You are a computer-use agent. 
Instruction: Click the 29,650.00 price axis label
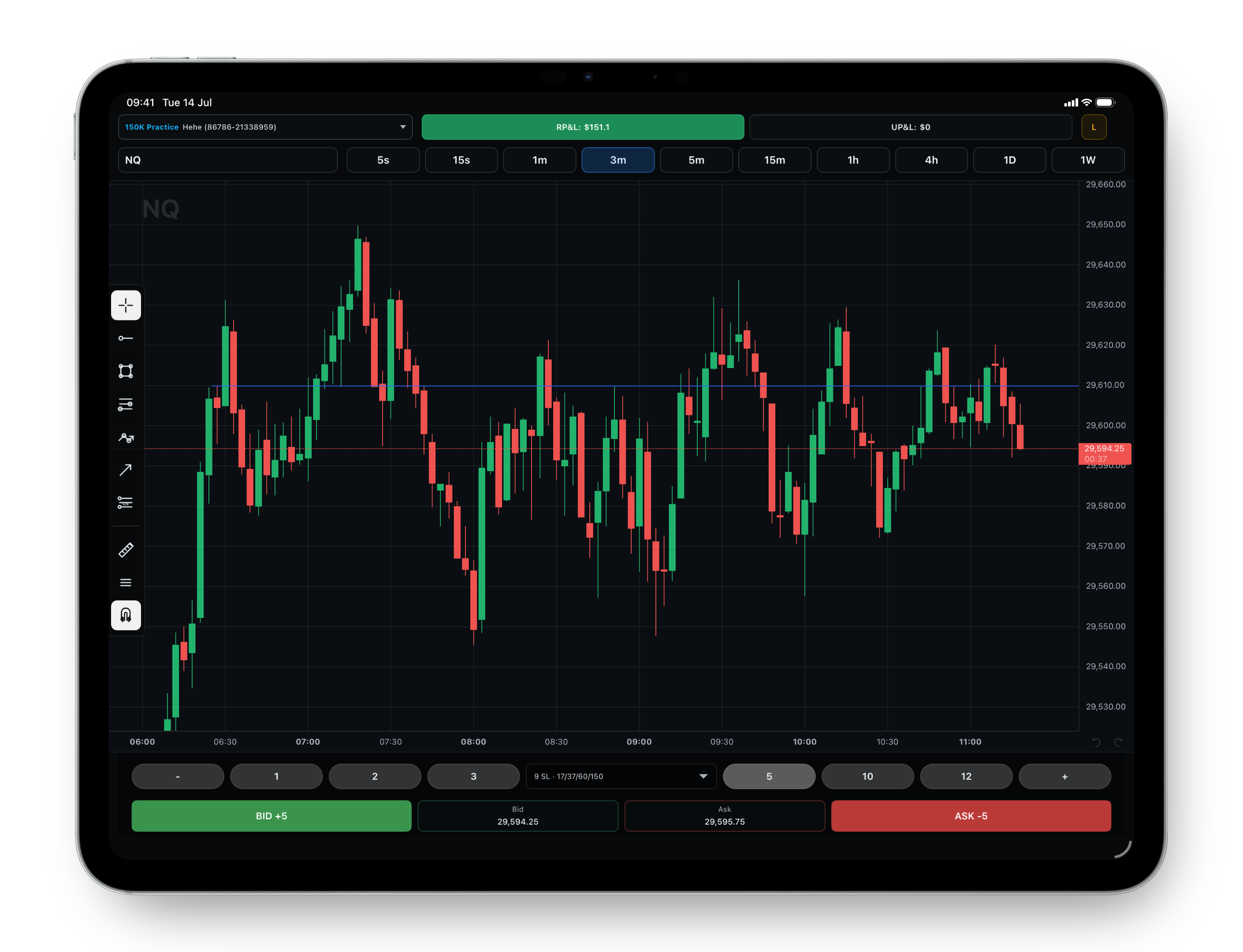pos(1105,224)
